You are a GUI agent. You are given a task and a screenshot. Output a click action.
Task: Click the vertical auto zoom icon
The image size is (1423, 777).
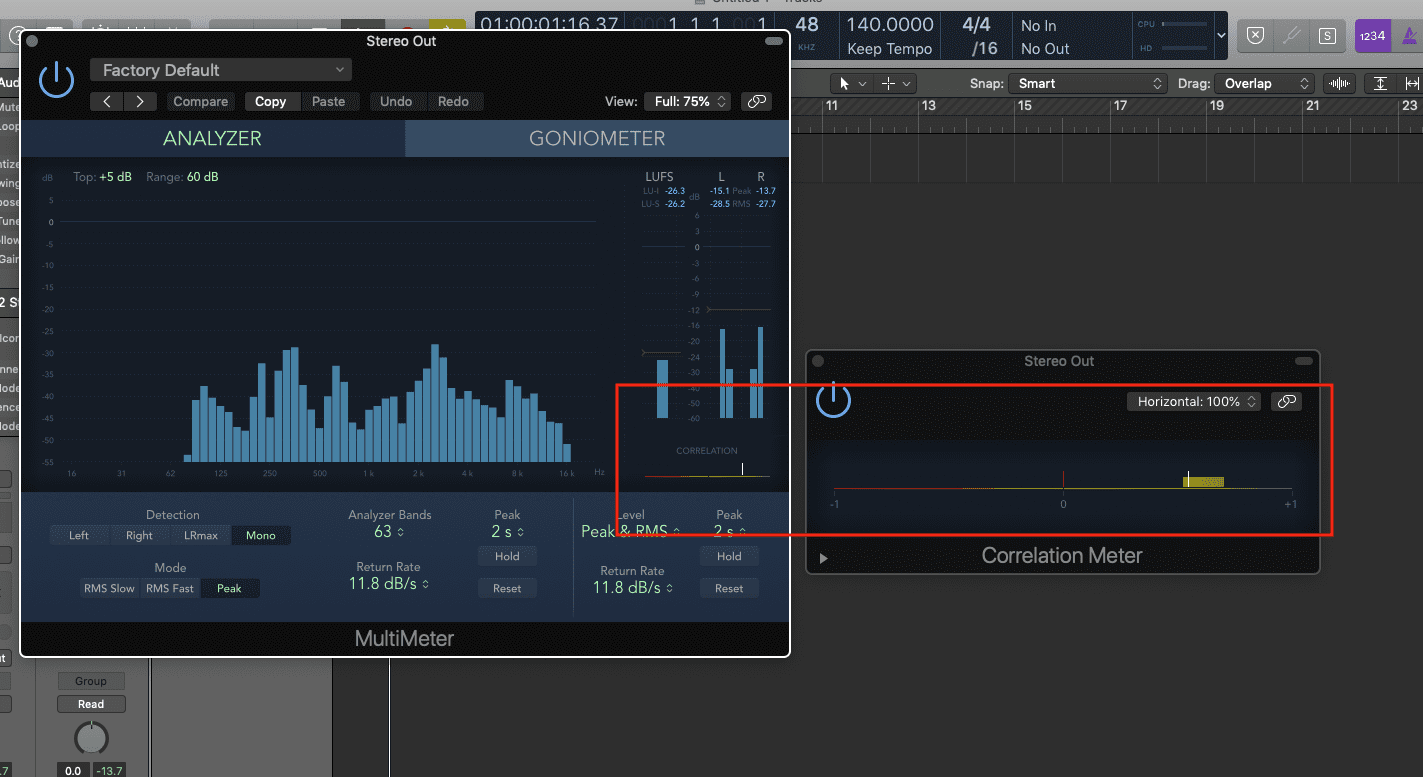coord(1380,84)
